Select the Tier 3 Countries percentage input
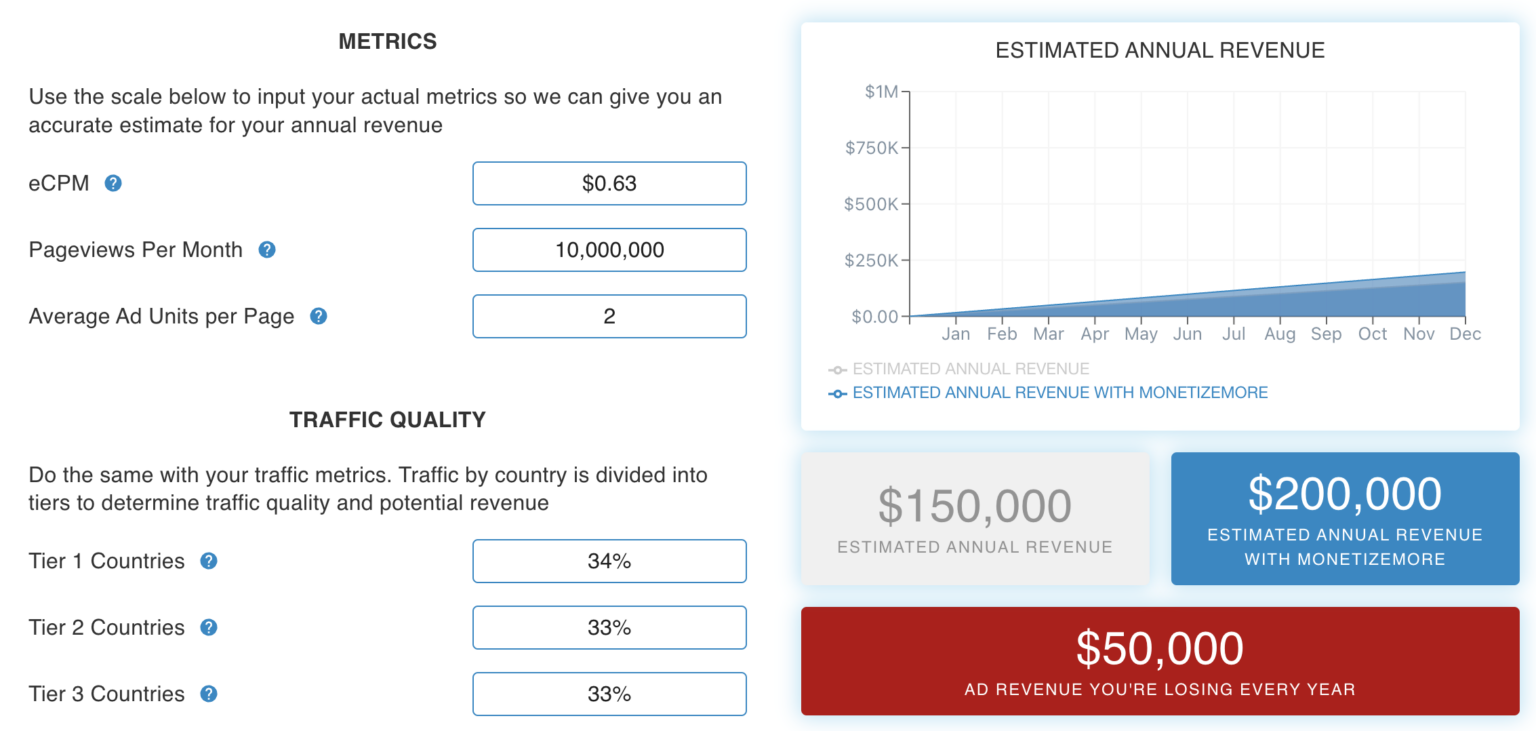Screen dimensions: 1536x731 coord(609,694)
